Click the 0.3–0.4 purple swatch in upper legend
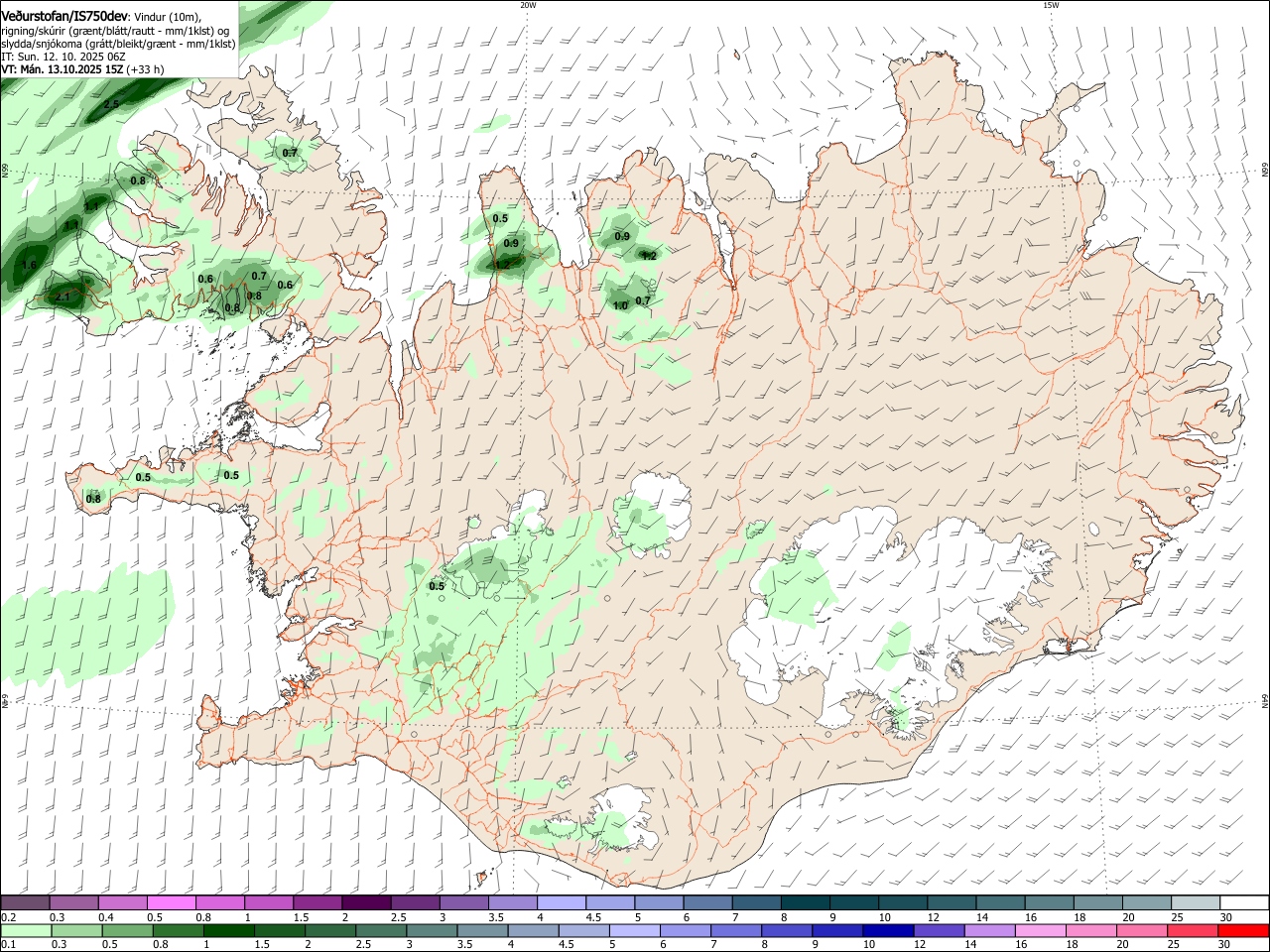Viewport: 1270px width, 952px height. point(74,902)
